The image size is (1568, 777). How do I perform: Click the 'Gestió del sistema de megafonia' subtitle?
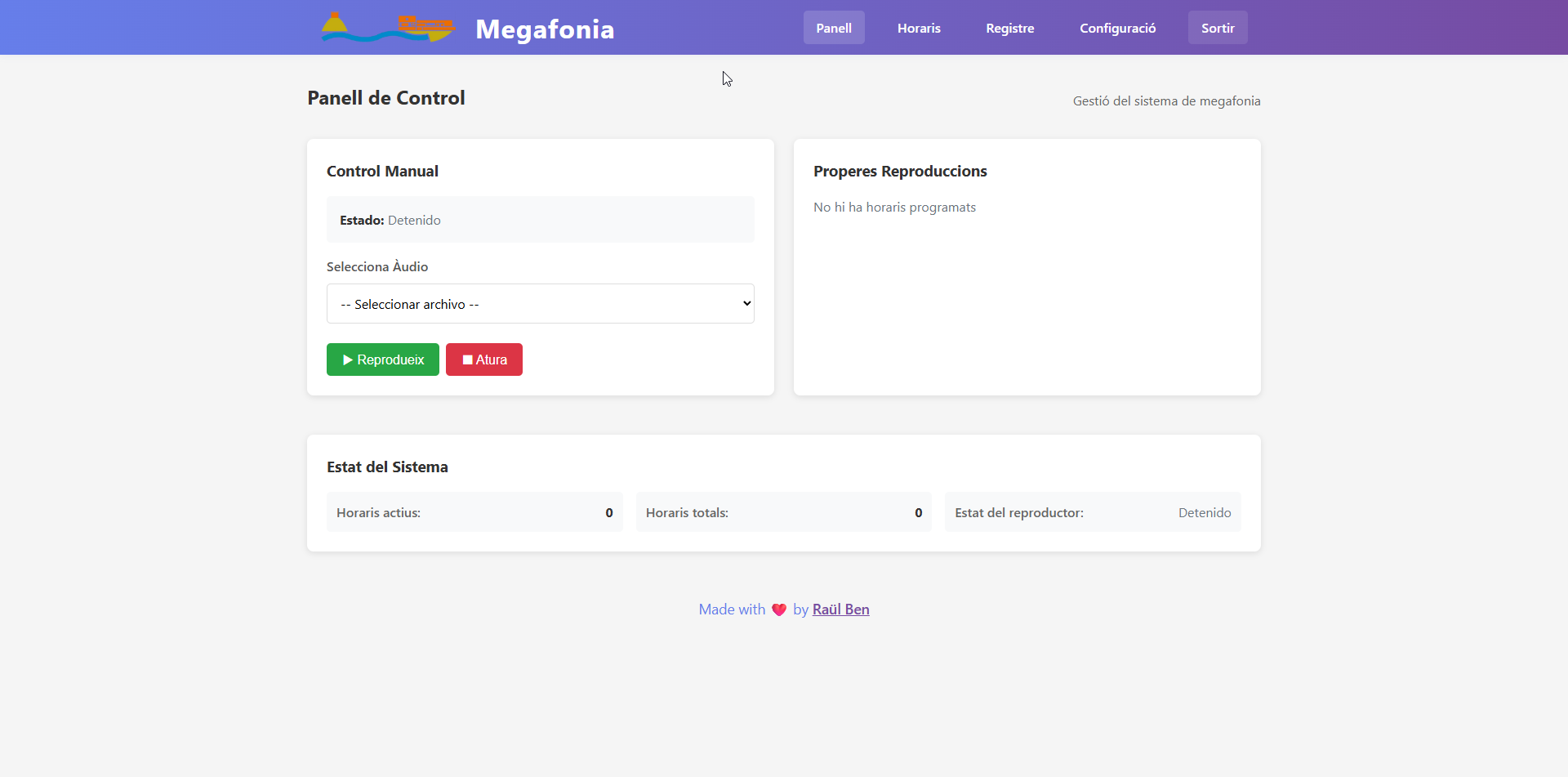1167,101
